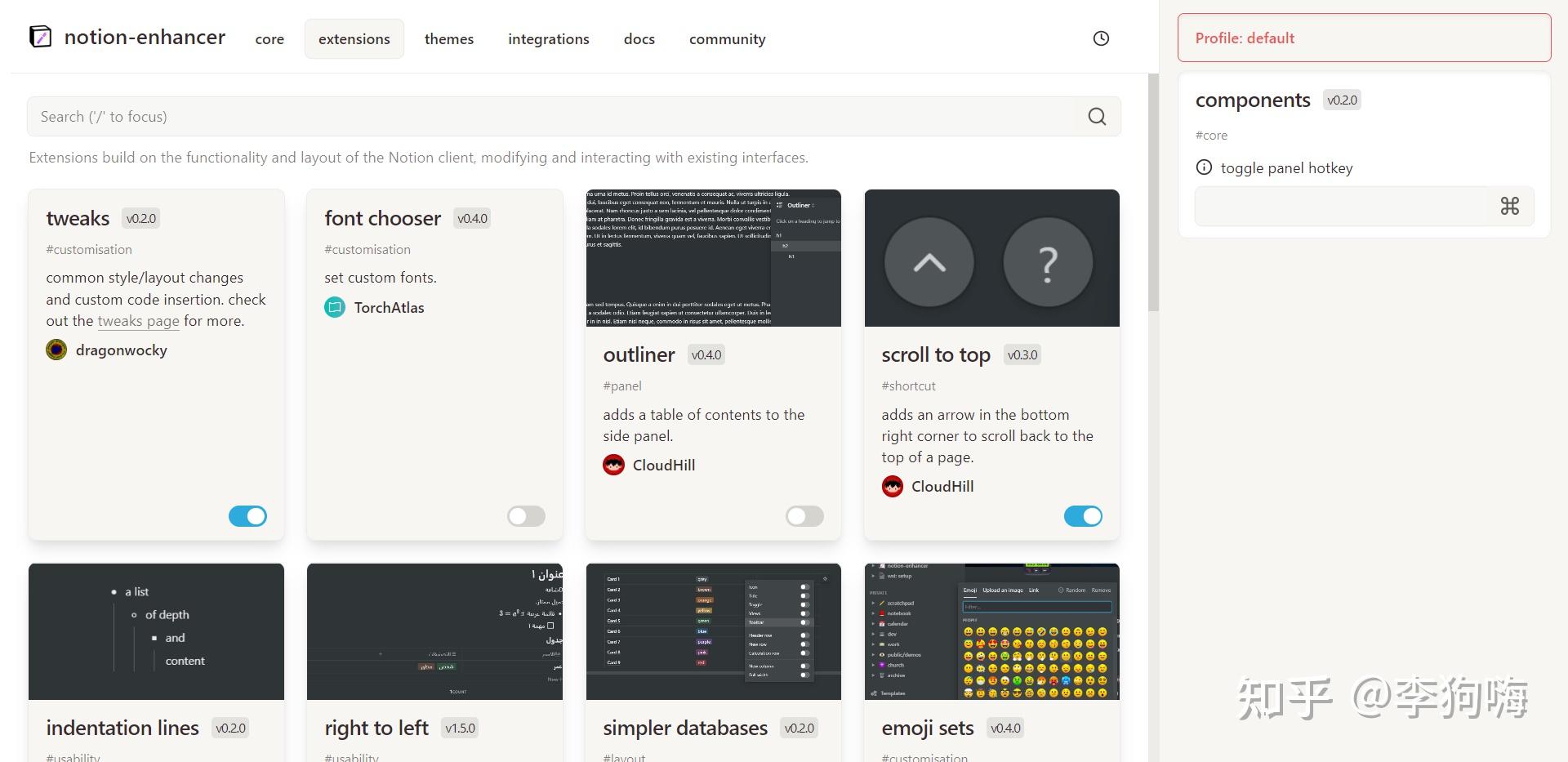Viewport: 1568px width, 762px height.
Task: Click the components heading in side panel
Action: coord(1253,100)
